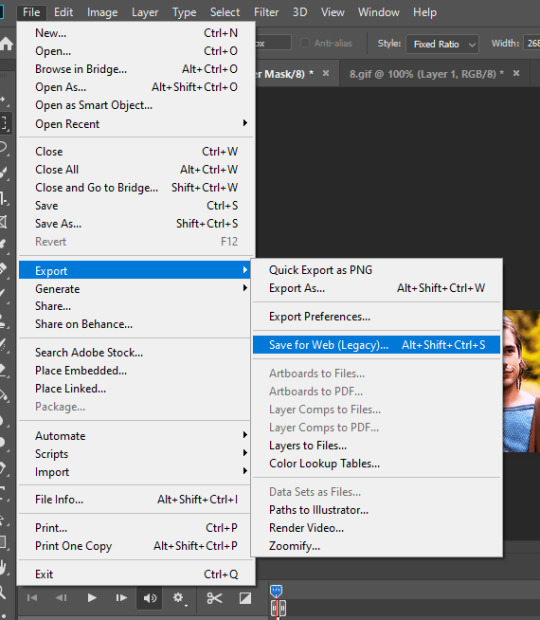This screenshot has height=620, width=540.
Task: Click the Width input field
Action: [532, 43]
